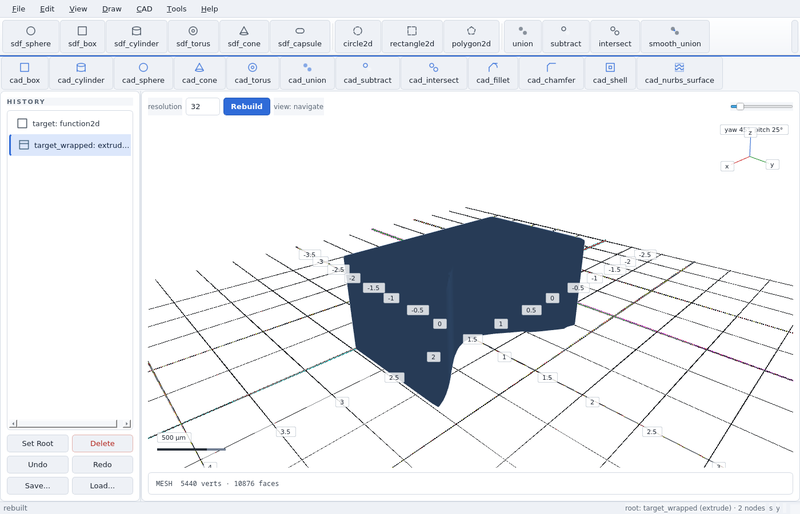This screenshot has height=514, width=800.
Task: Apply the subtract operation
Action: (x=565, y=37)
